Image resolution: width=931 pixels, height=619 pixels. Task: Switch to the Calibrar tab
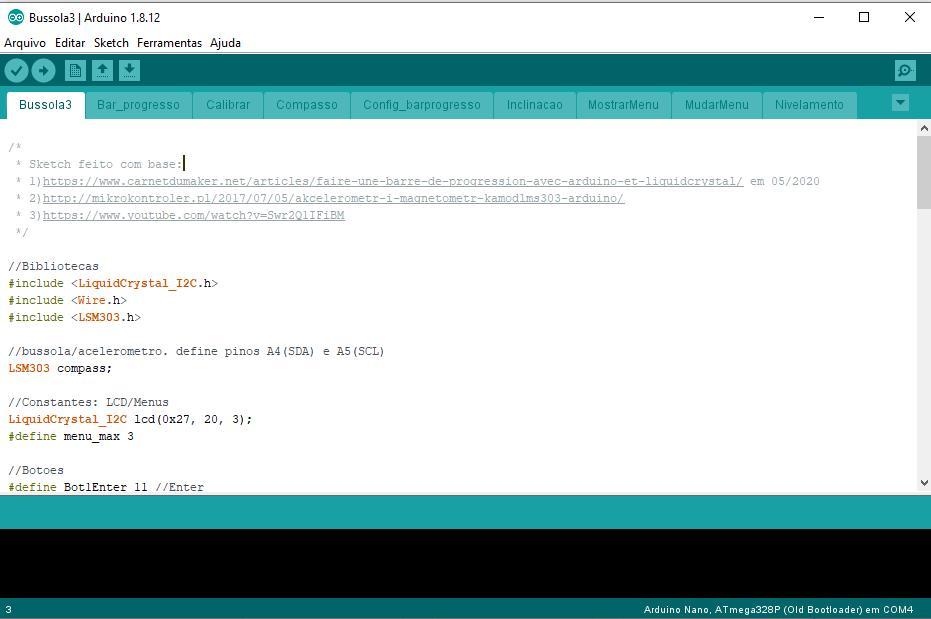coord(228,105)
